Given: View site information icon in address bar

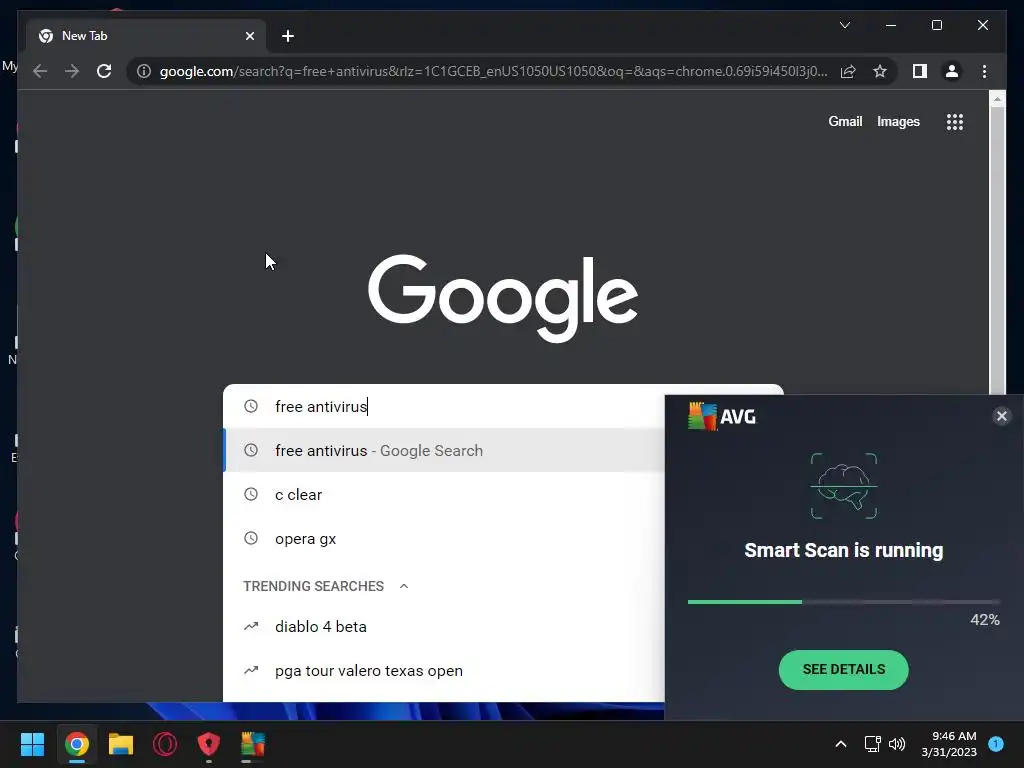Looking at the screenshot, I should (x=144, y=71).
